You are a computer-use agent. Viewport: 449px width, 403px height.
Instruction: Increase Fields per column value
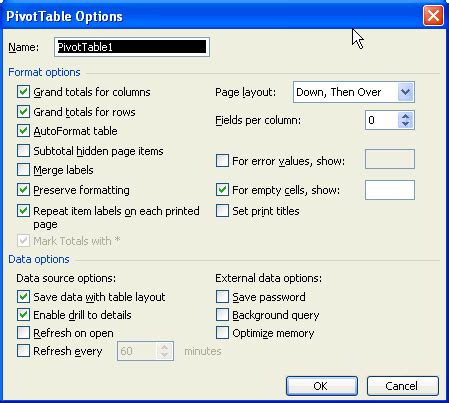tap(406, 116)
